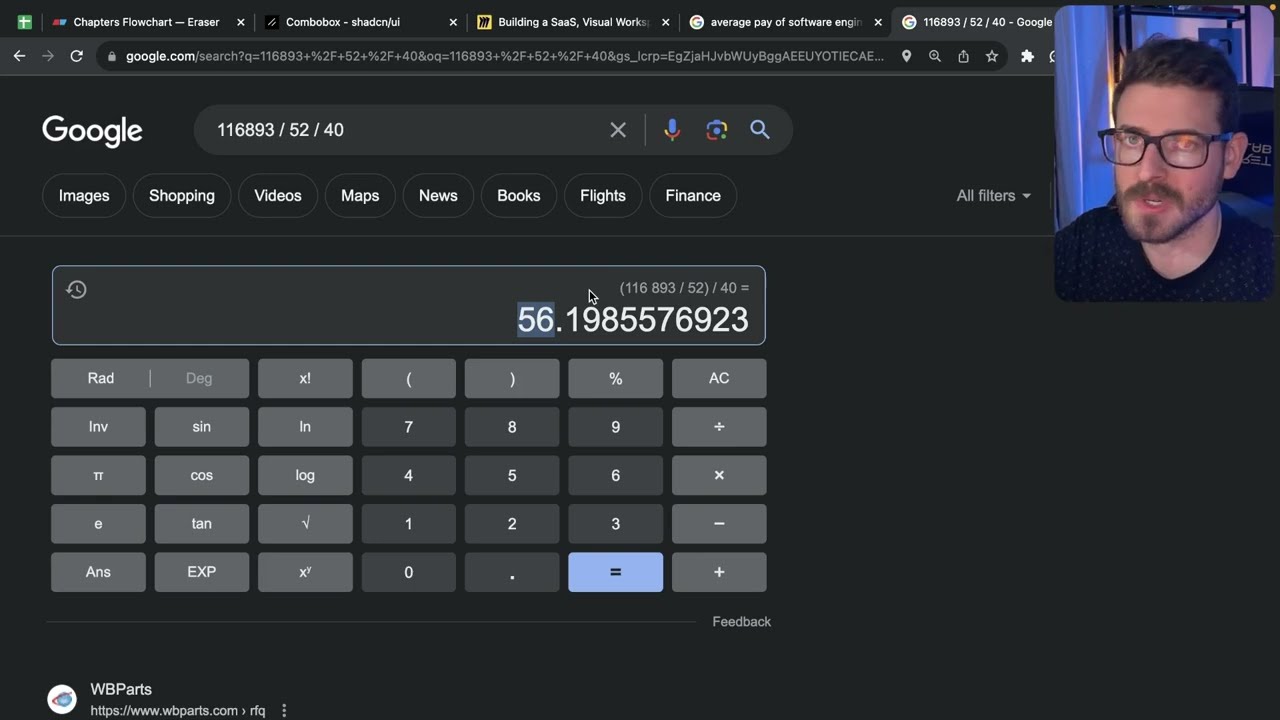Bookmark page with star icon
This screenshot has width=1280, height=720.
[992, 56]
